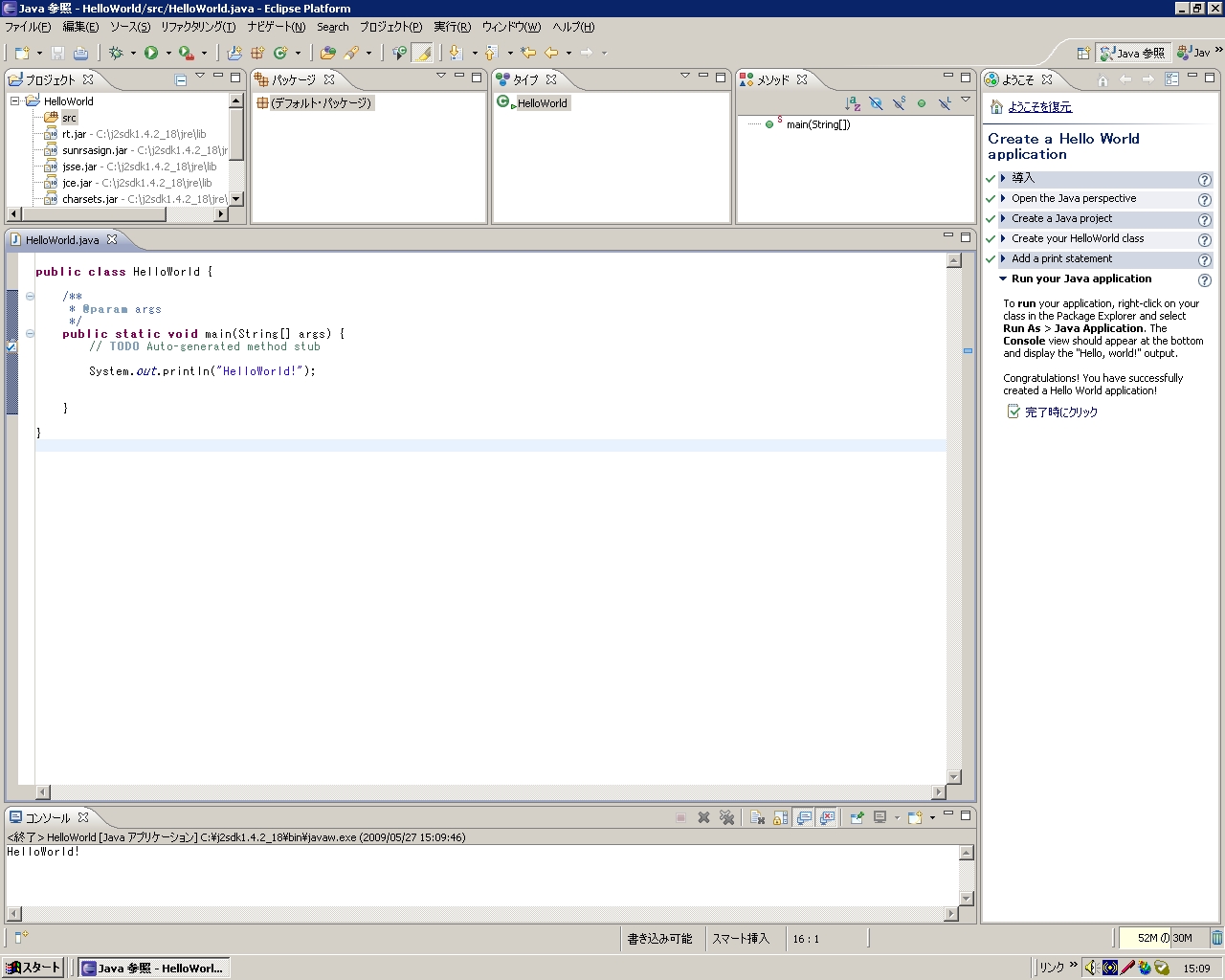Expand the 'Create a Java project' step
The image size is (1225, 980).
tap(1003, 218)
